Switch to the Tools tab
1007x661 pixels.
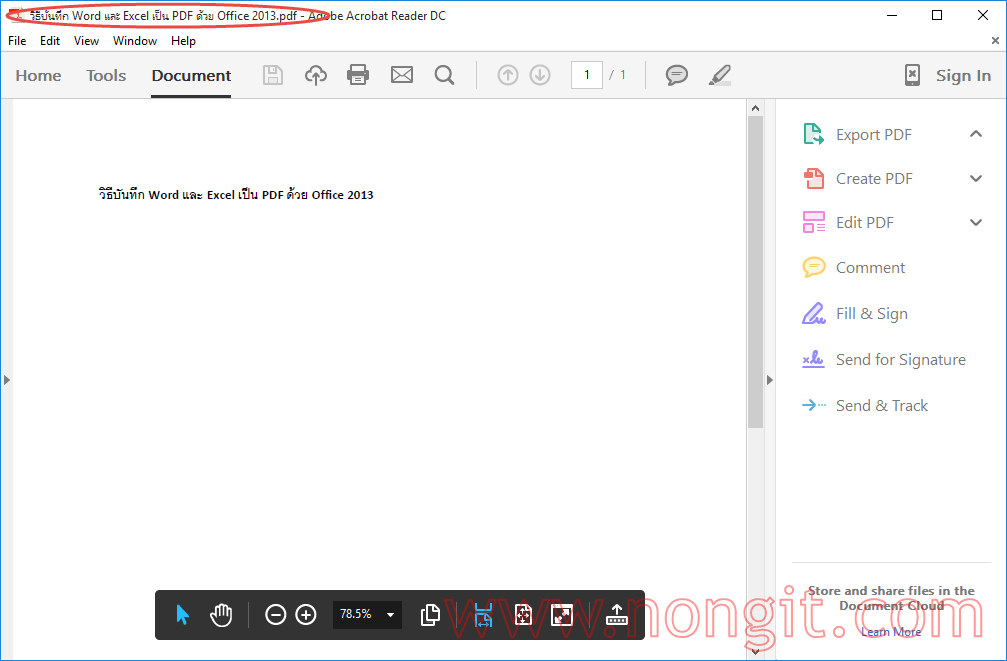click(x=106, y=75)
